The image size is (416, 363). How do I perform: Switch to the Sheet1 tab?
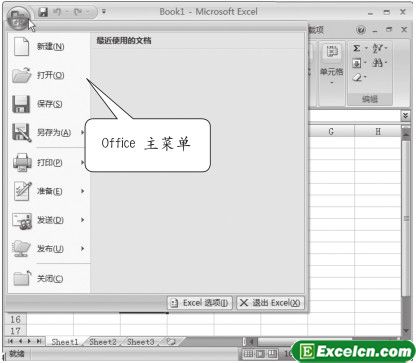65,342
